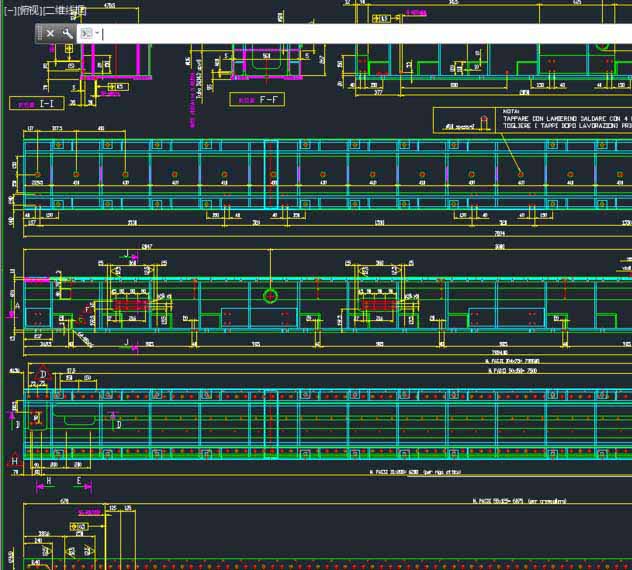Select the magenta H section arrow at bottom
The width and height of the screenshot is (632, 570).
44,484
